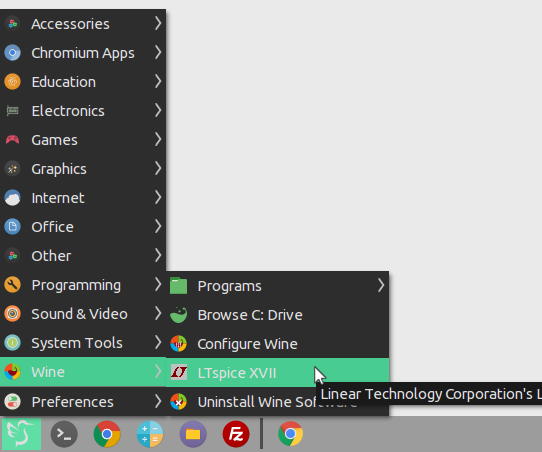Select the highlighted Wine menu entry

pos(83,372)
